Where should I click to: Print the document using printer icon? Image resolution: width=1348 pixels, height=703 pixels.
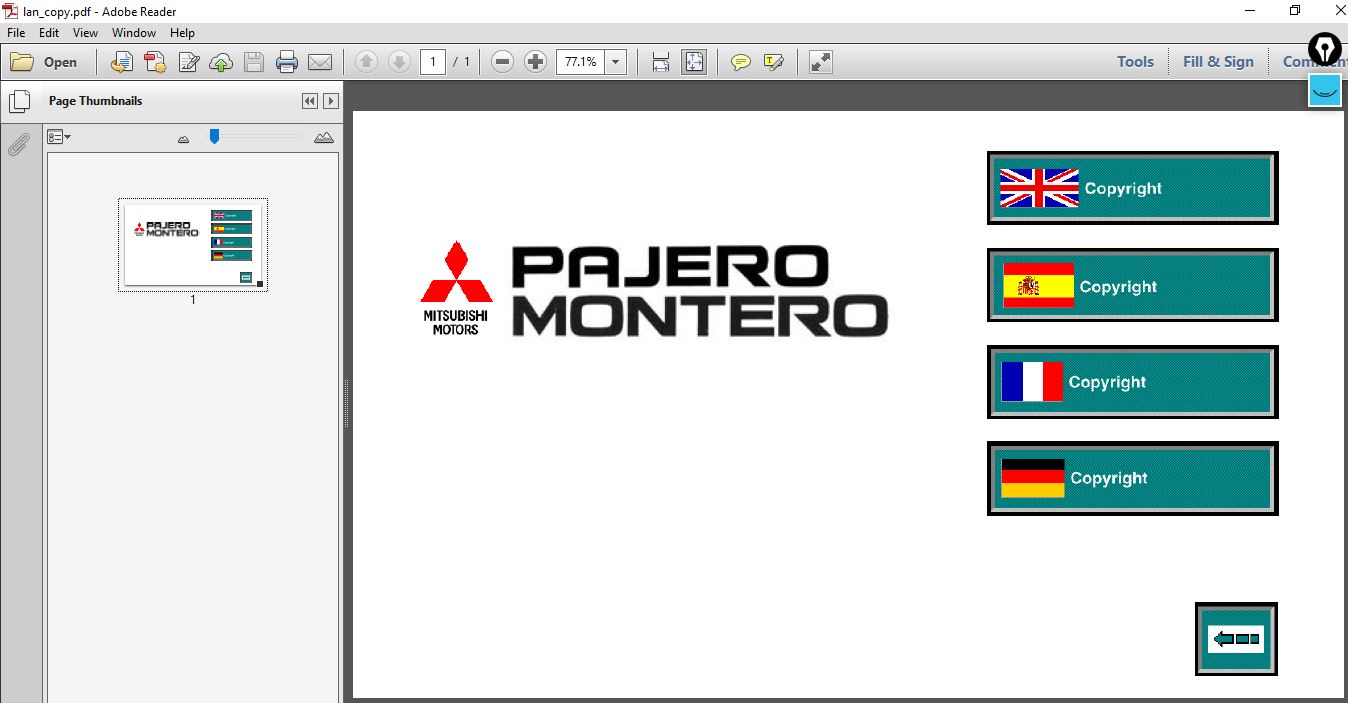tap(287, 62)
